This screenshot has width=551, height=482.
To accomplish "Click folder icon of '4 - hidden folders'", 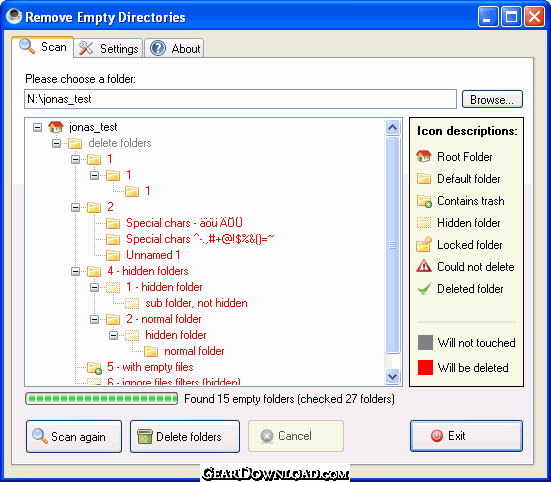I will coord(94,271).
